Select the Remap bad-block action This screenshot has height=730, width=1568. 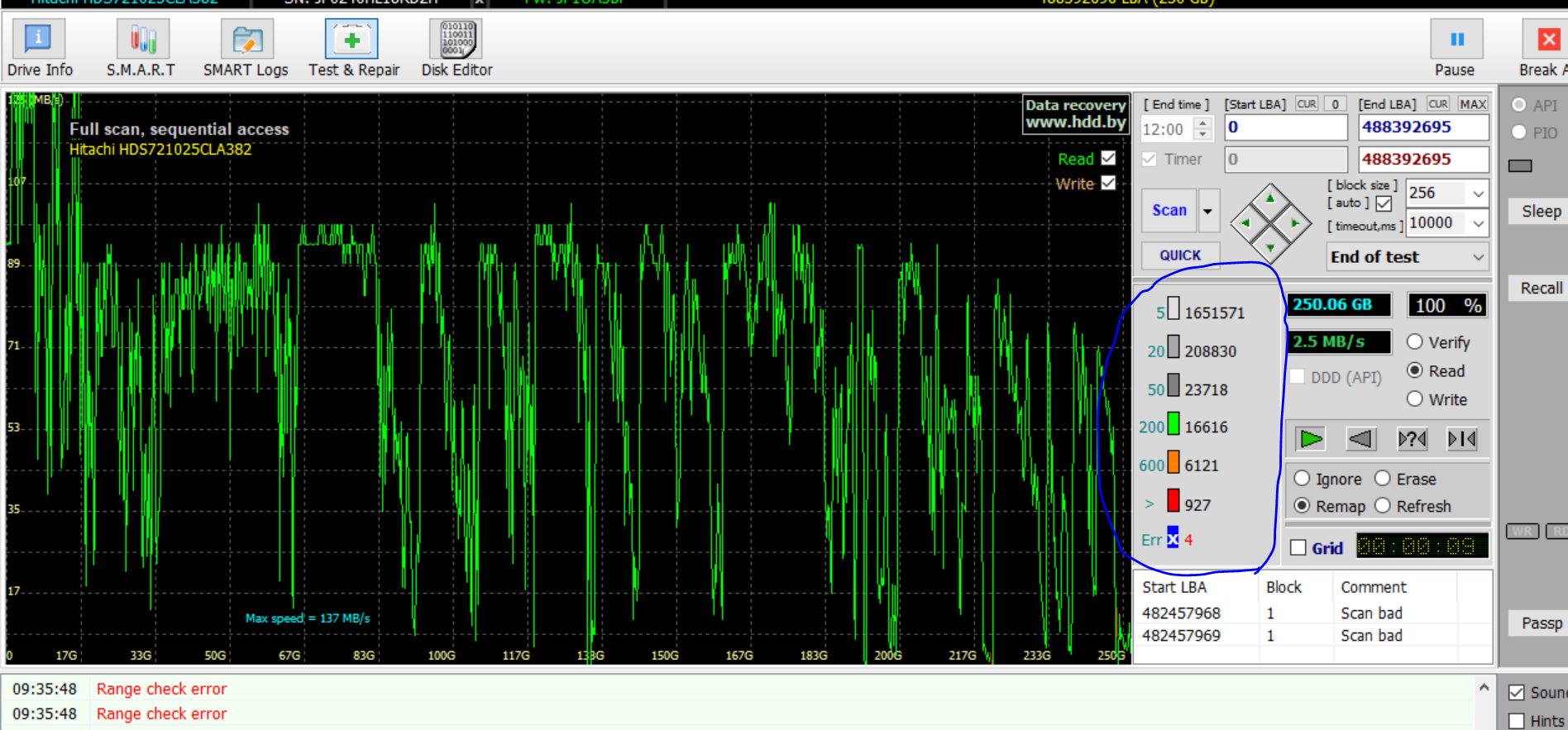(x=1303, y=505)
